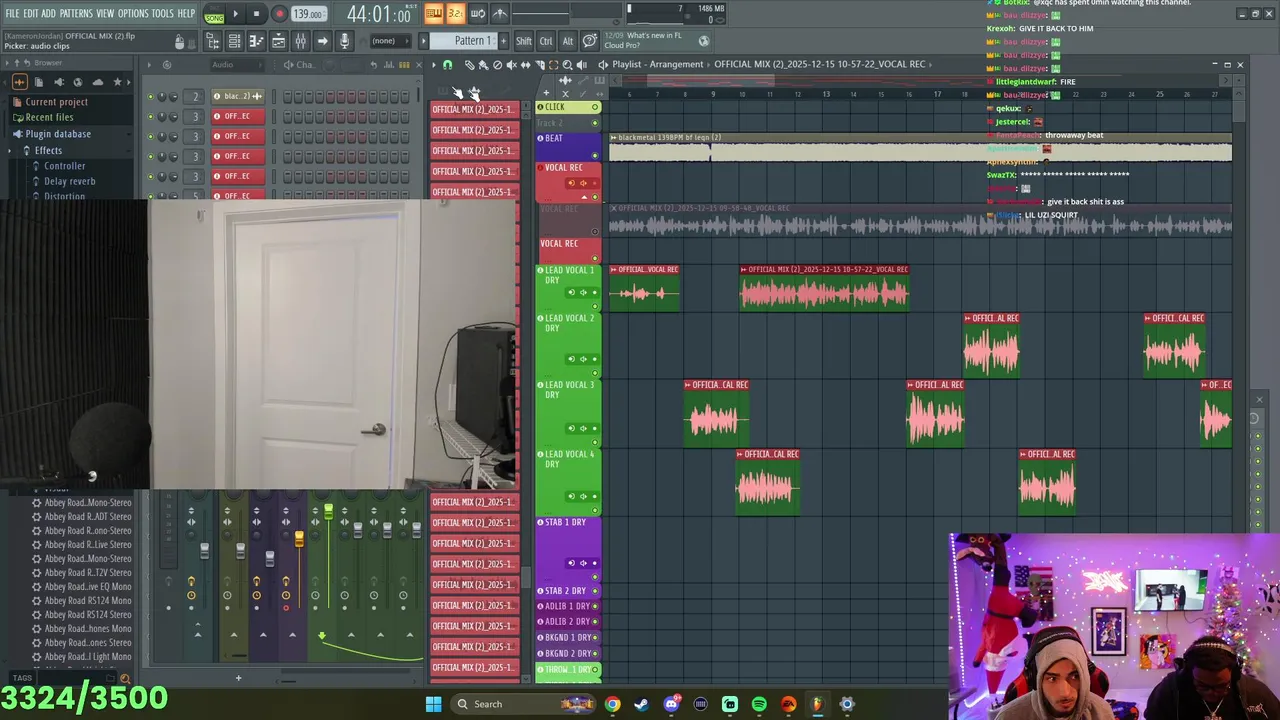
Task: Expand Recent files in browser
Action: pos(49,118)
